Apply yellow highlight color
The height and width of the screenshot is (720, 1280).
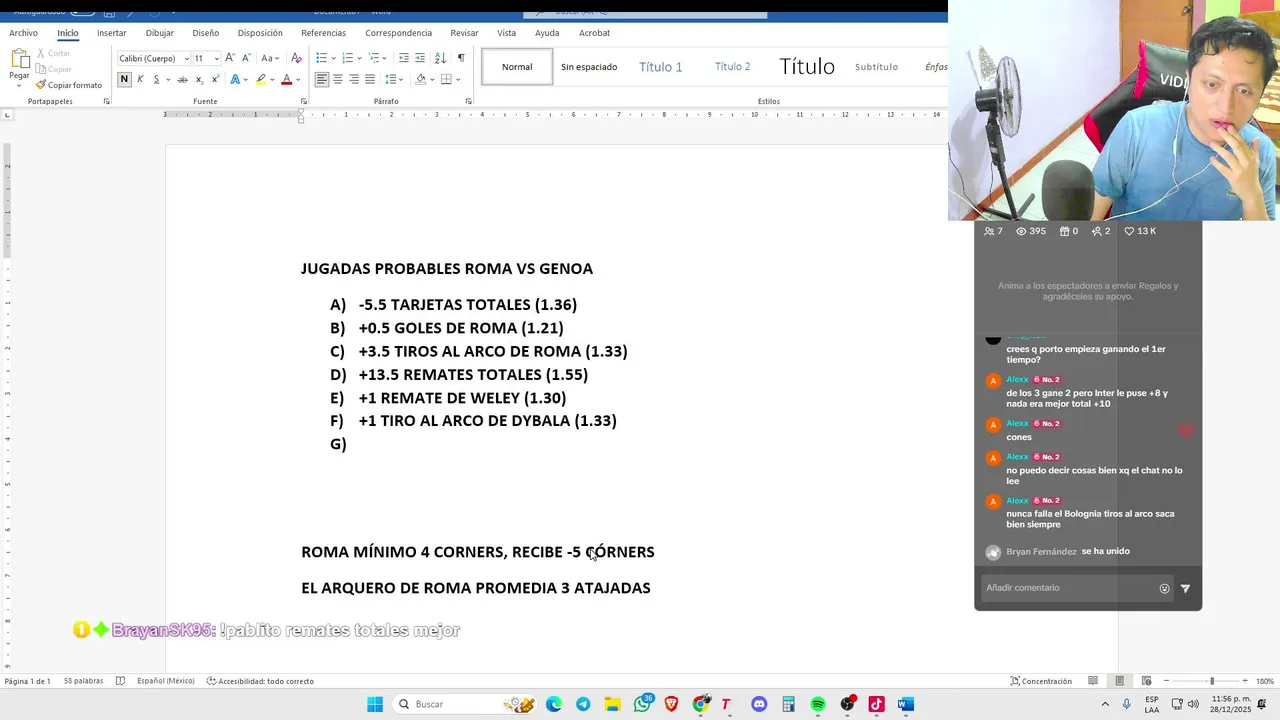point(261,79)
